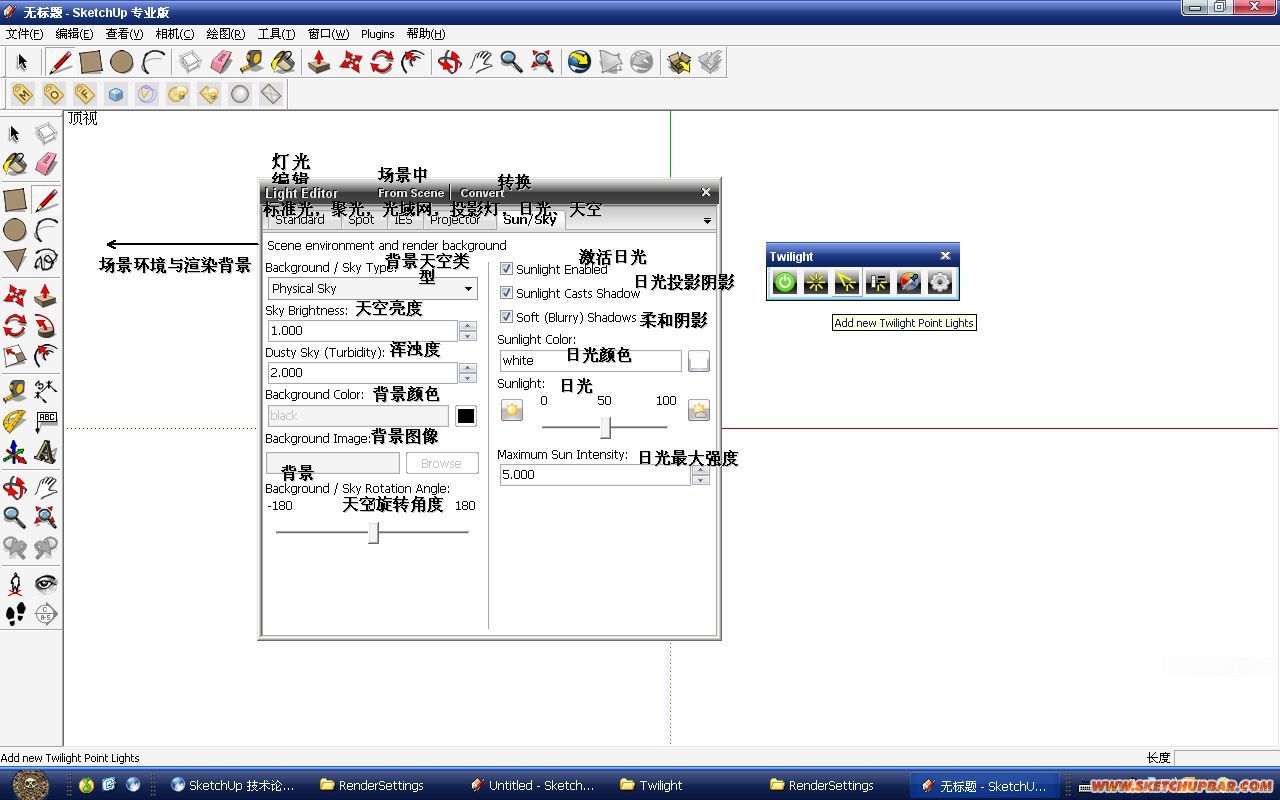Image resolution: width=1280 pixels, height=800 pixels.
Task: Decrease Sky Brightness with the down arrow
Action: click(x=467, y=336)
